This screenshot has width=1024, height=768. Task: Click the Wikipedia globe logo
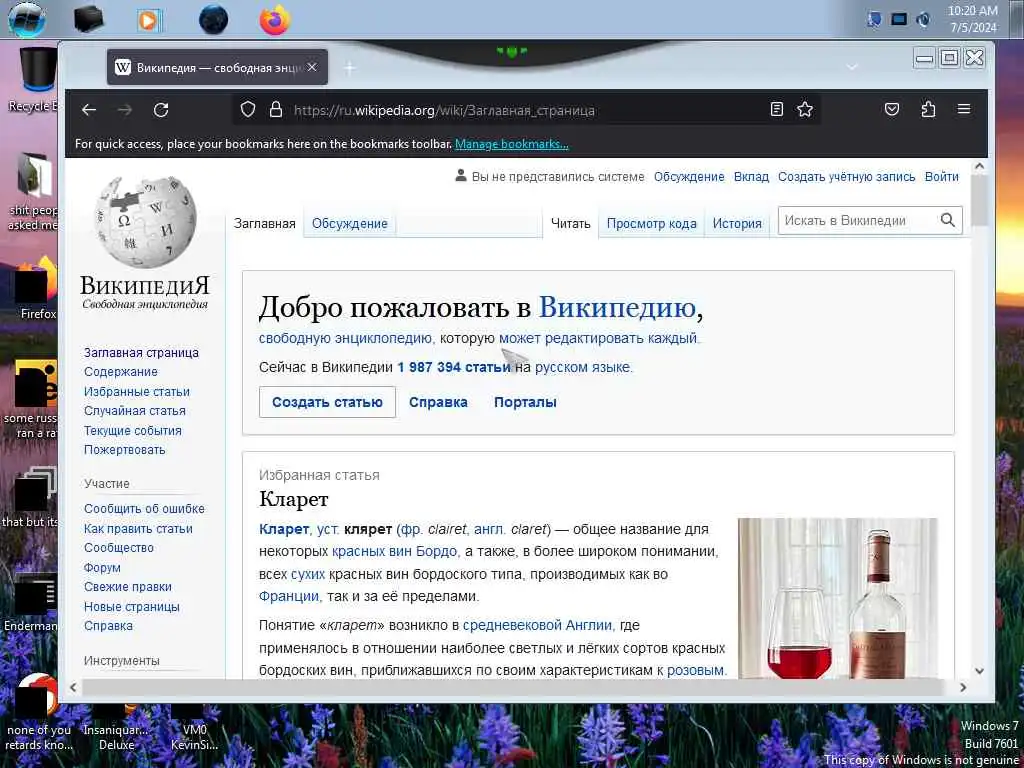145,222
